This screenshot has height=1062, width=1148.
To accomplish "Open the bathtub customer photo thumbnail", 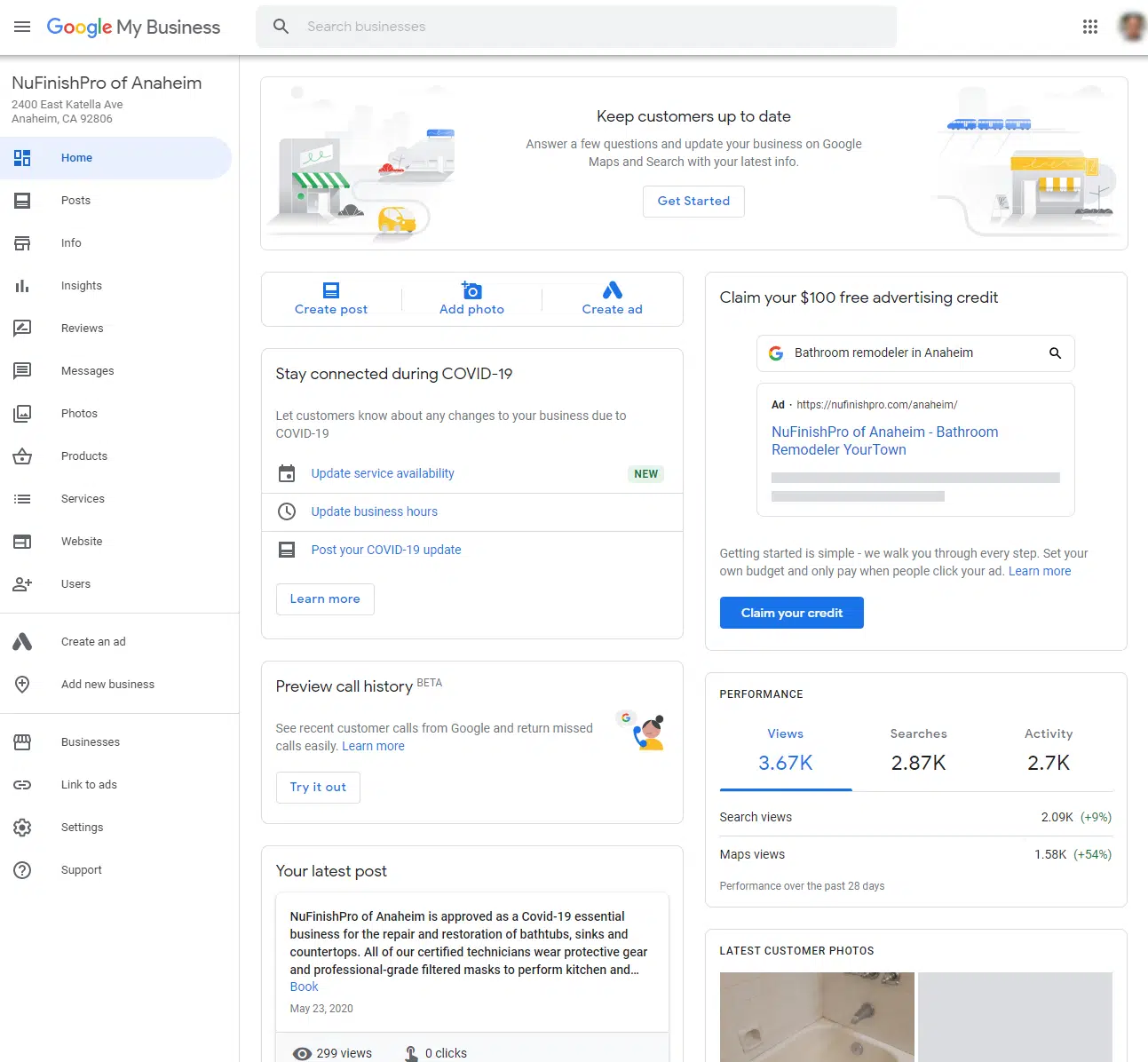I will pos(817,1017).
